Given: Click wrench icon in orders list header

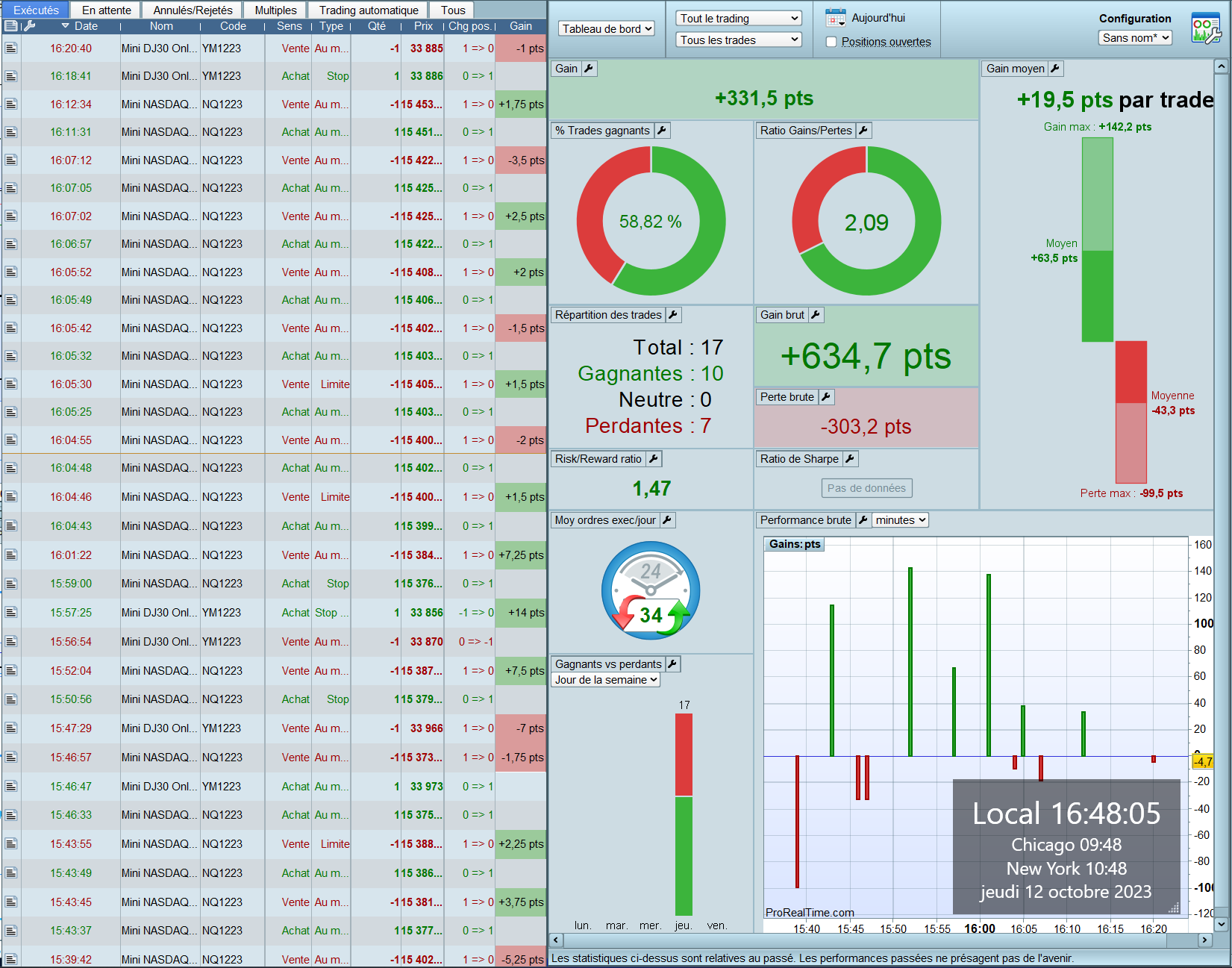Looking at the screenshot, I should 29,26.
